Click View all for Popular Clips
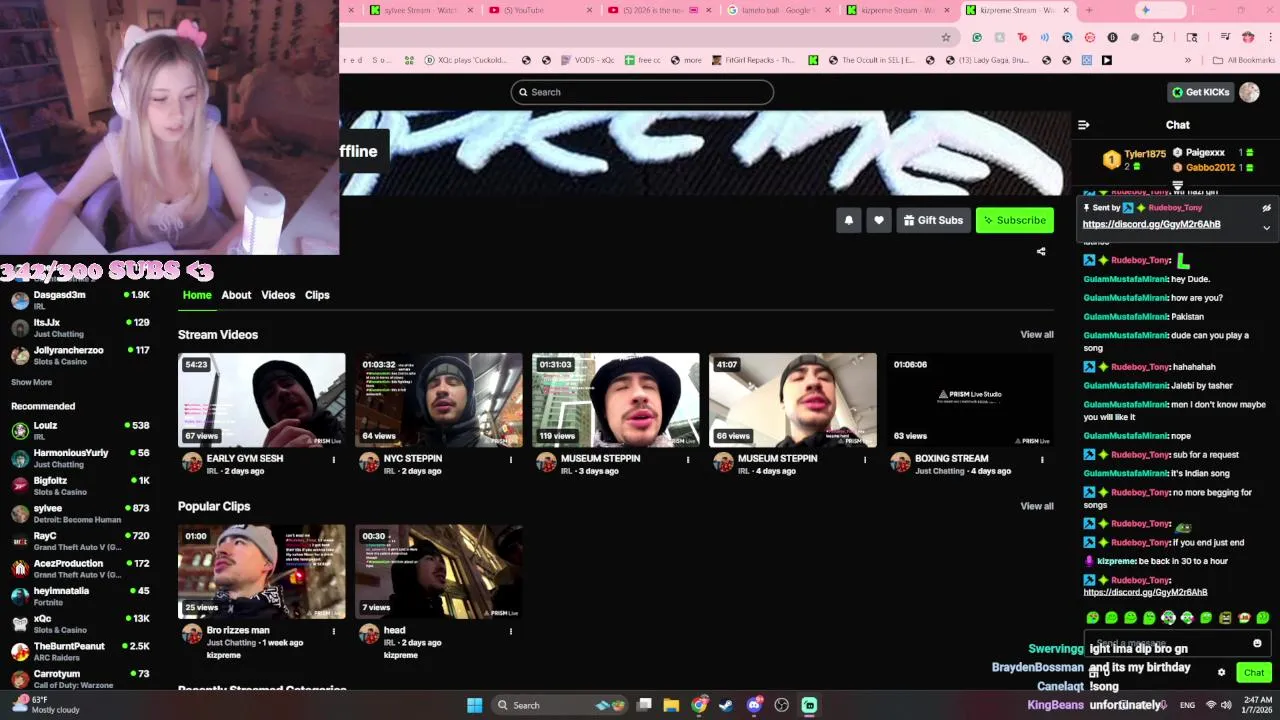The image size is (1280, 720). click(x=1037, y=506)
